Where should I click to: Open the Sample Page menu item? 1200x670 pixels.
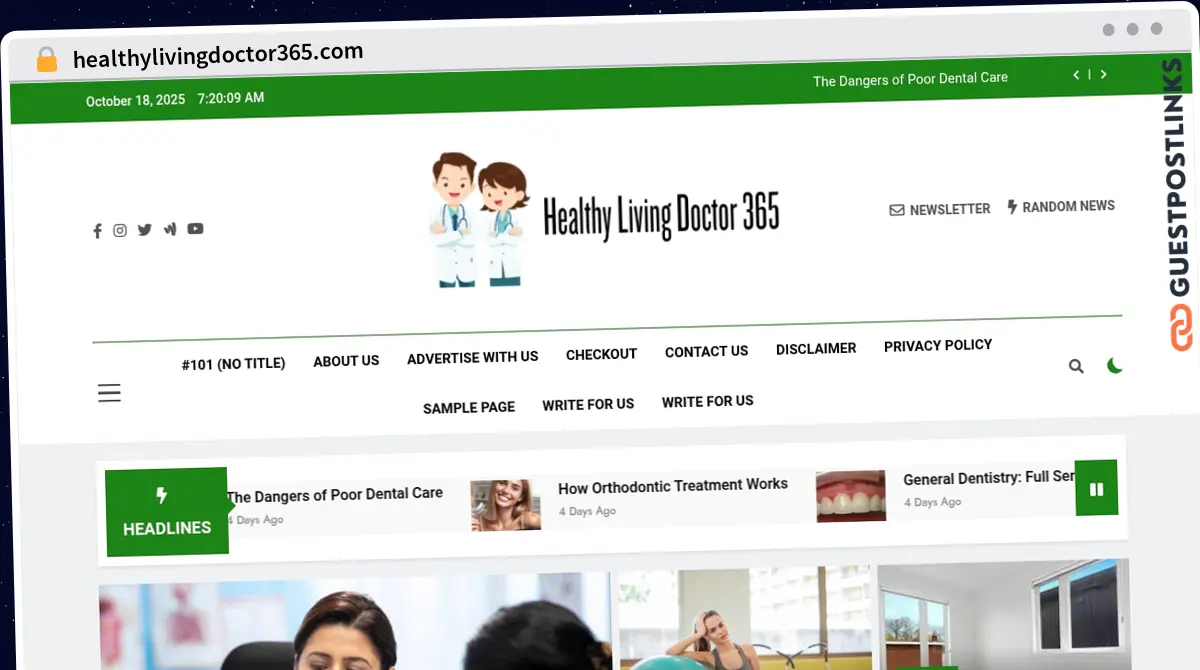(x=469, y=408)
